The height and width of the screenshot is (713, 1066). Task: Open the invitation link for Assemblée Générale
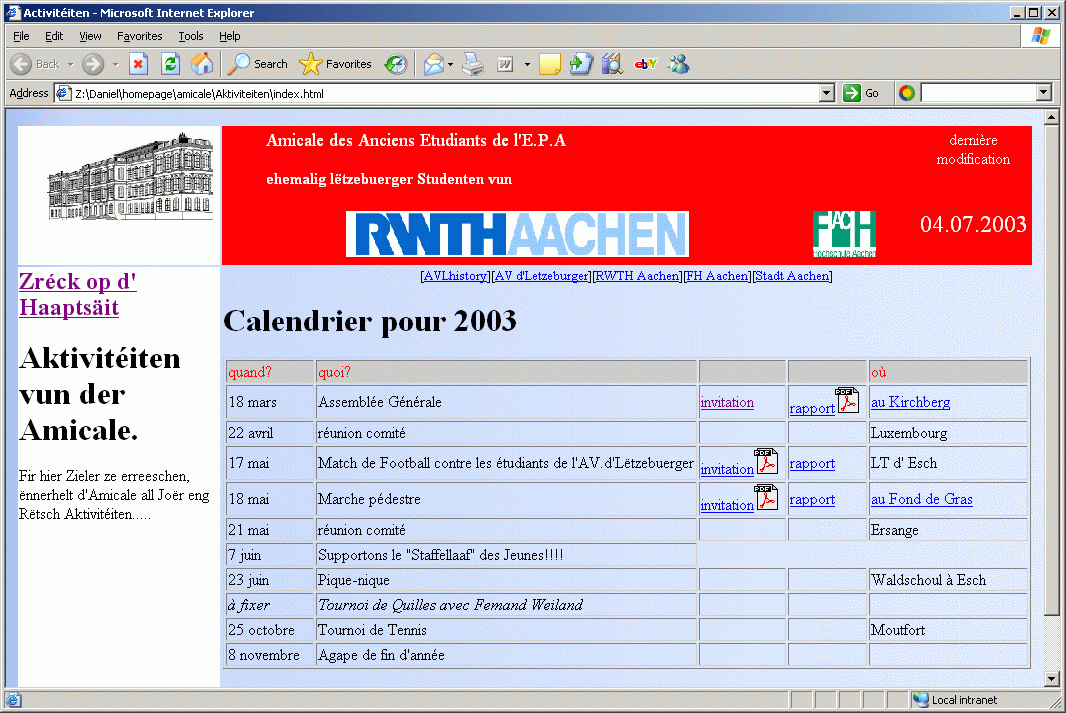(727, 402)
